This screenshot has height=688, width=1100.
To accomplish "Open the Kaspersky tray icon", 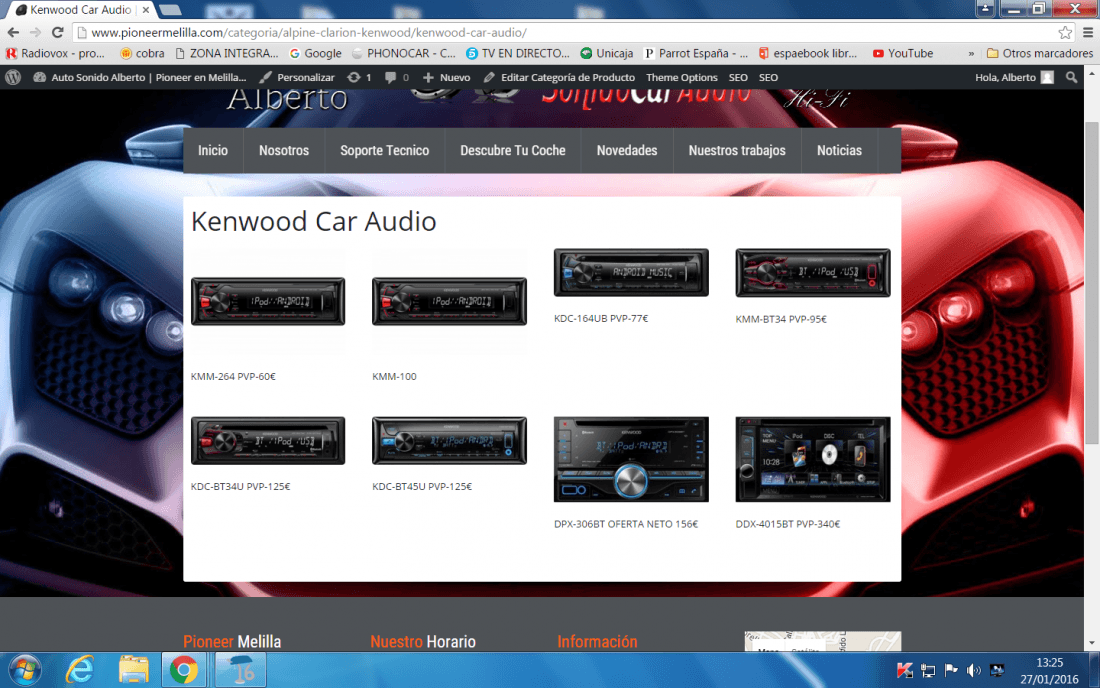I will tap(905, 670).
